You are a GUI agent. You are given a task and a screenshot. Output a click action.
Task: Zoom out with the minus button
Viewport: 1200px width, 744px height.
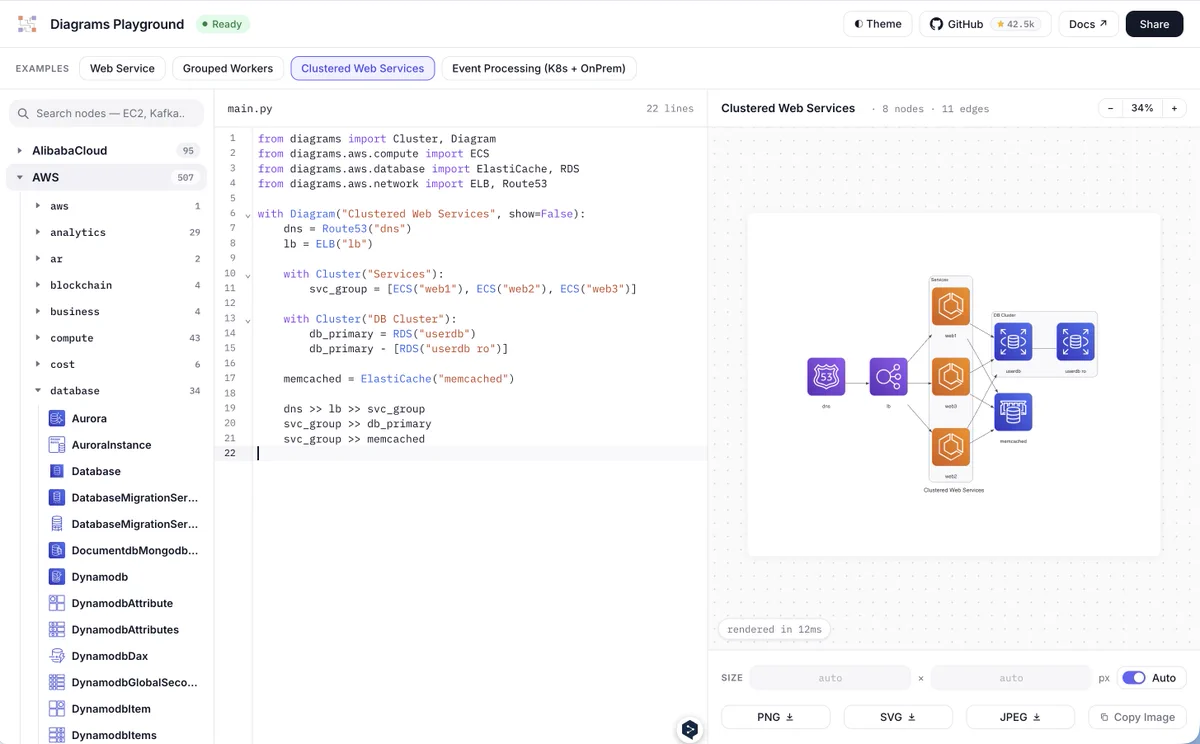(x=1110, y=108)
